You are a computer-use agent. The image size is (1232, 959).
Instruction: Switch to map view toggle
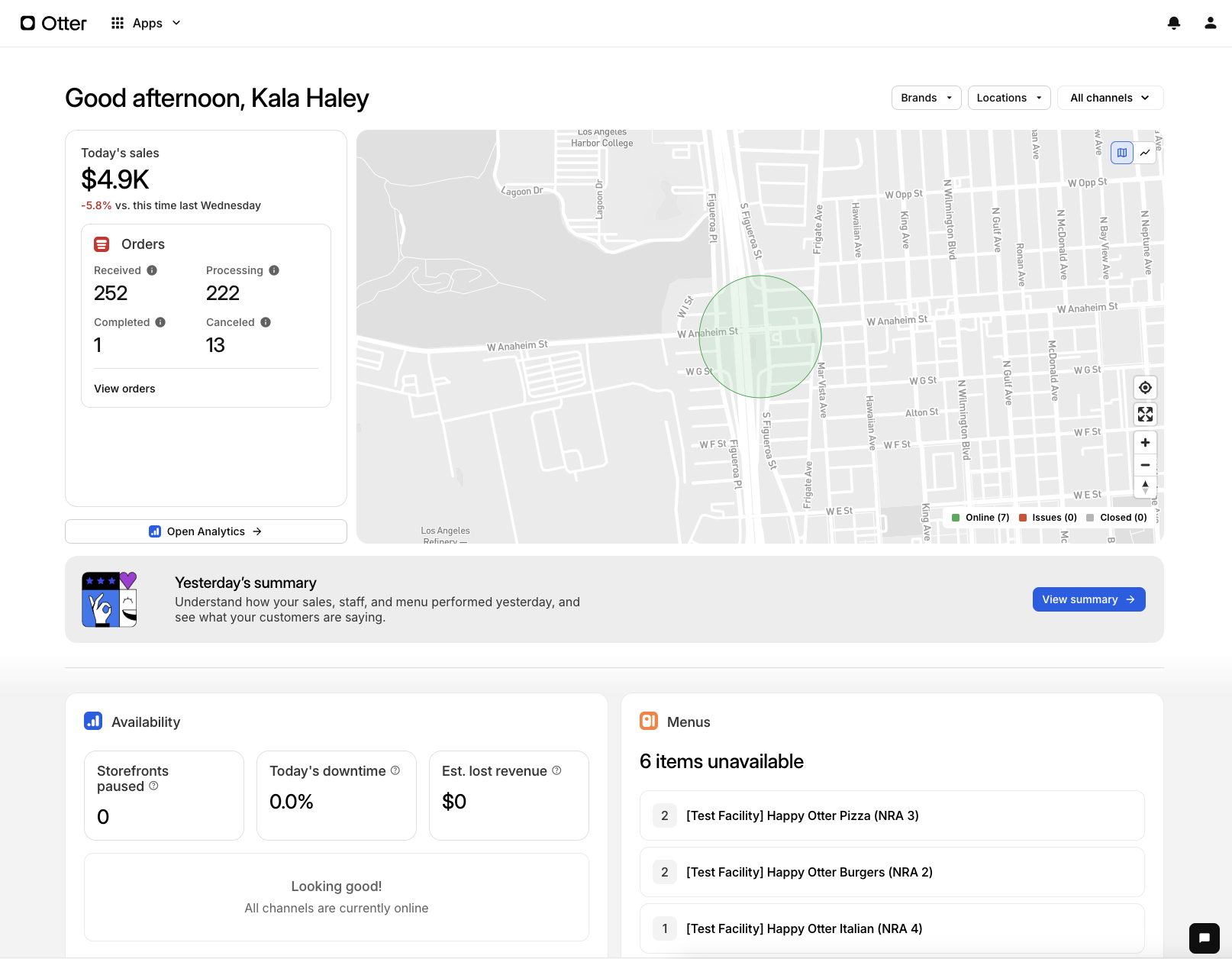pyautogui.click(x=1122, y=153)
